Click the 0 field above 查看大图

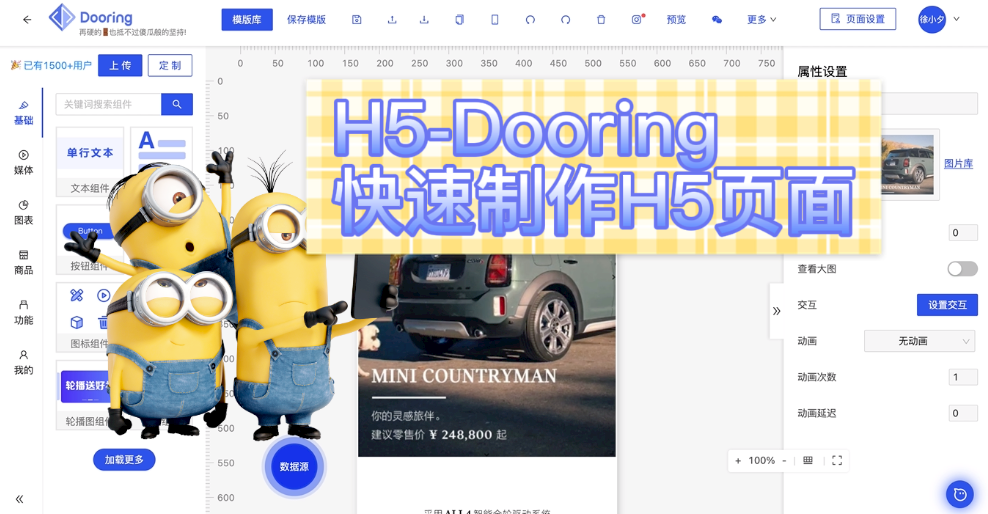[963, 232]
